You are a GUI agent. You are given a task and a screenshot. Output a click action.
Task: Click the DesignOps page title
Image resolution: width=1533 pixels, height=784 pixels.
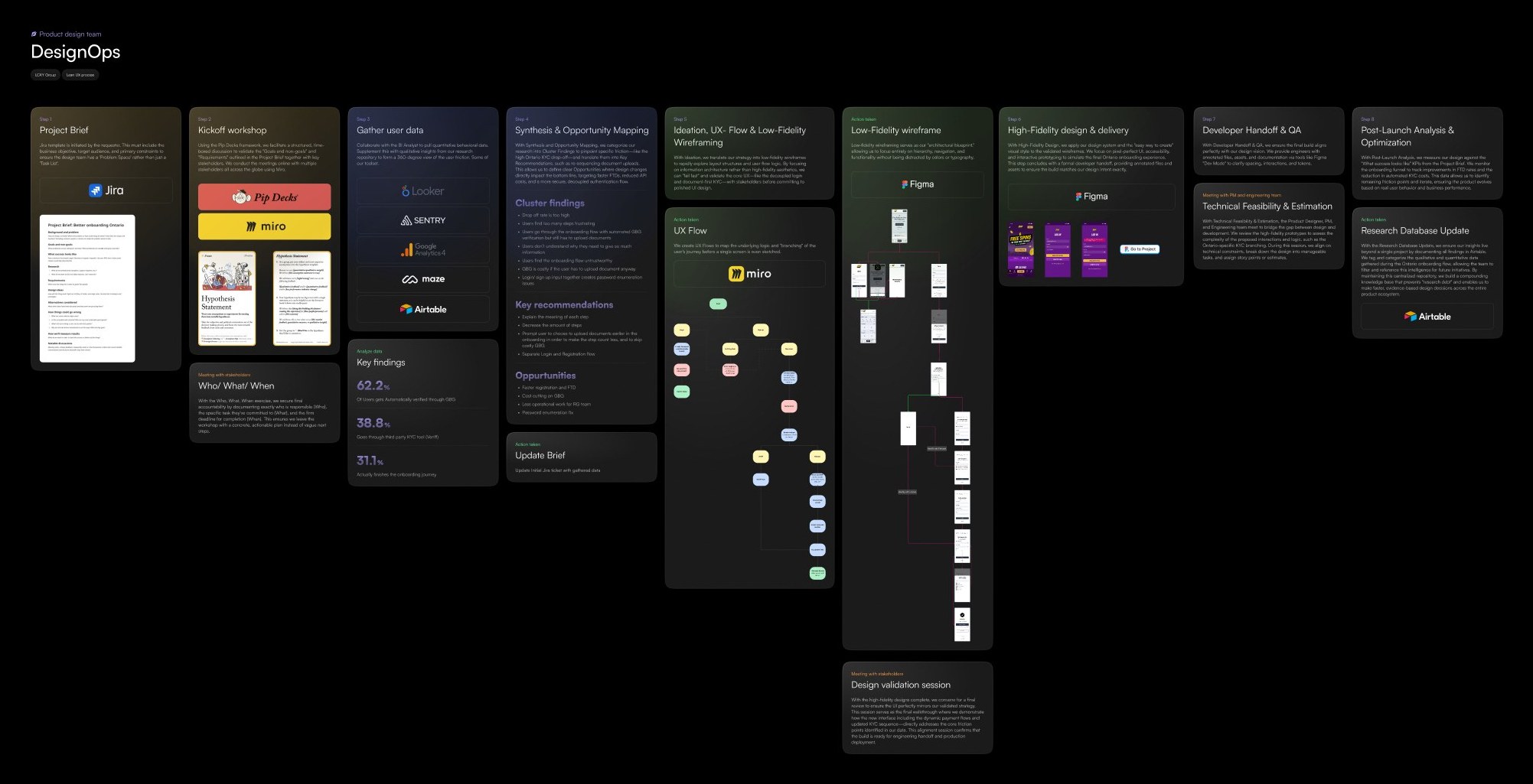pos(75,52)
